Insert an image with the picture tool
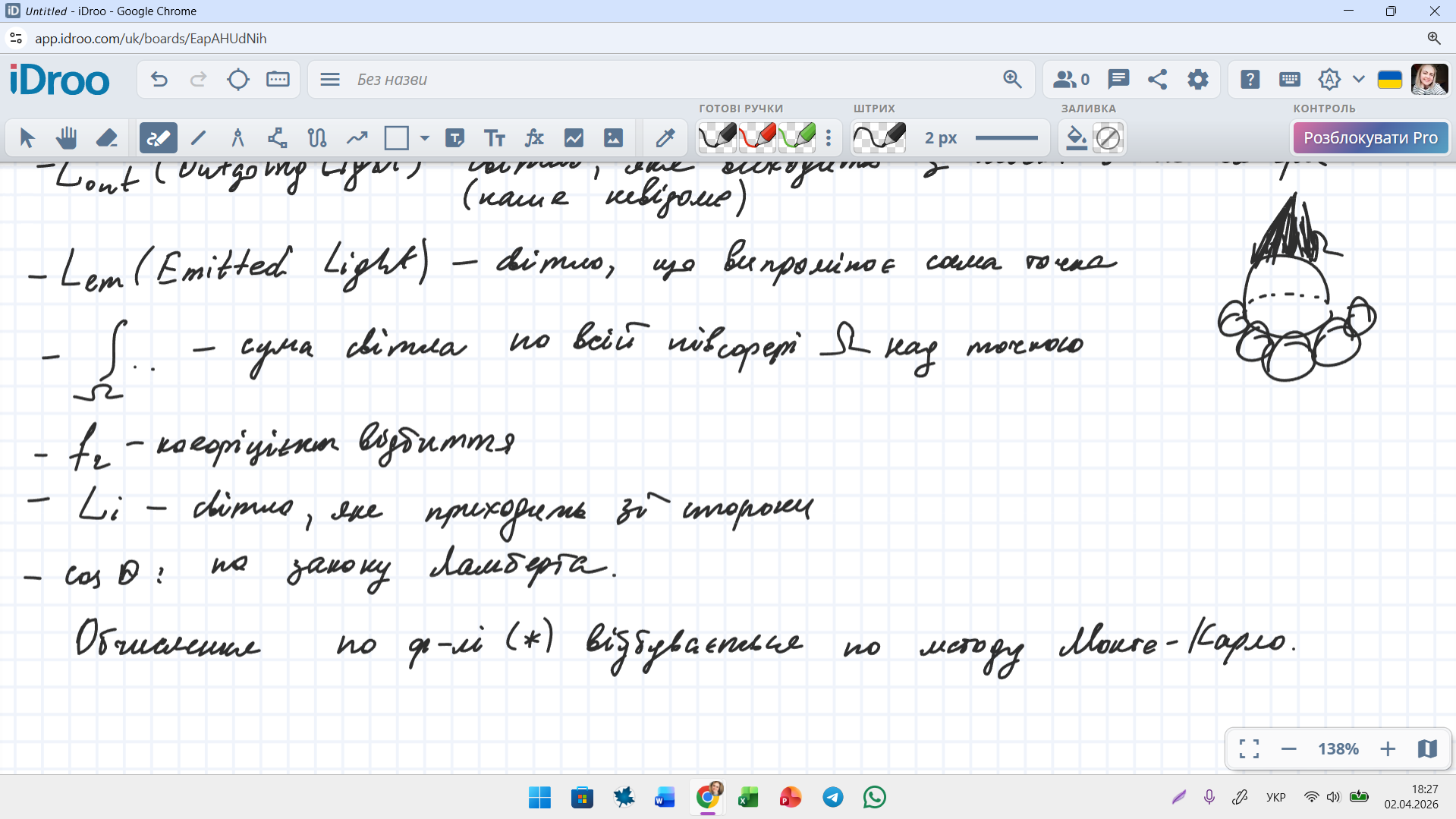Screen dimensions: 1456x819 613,138
